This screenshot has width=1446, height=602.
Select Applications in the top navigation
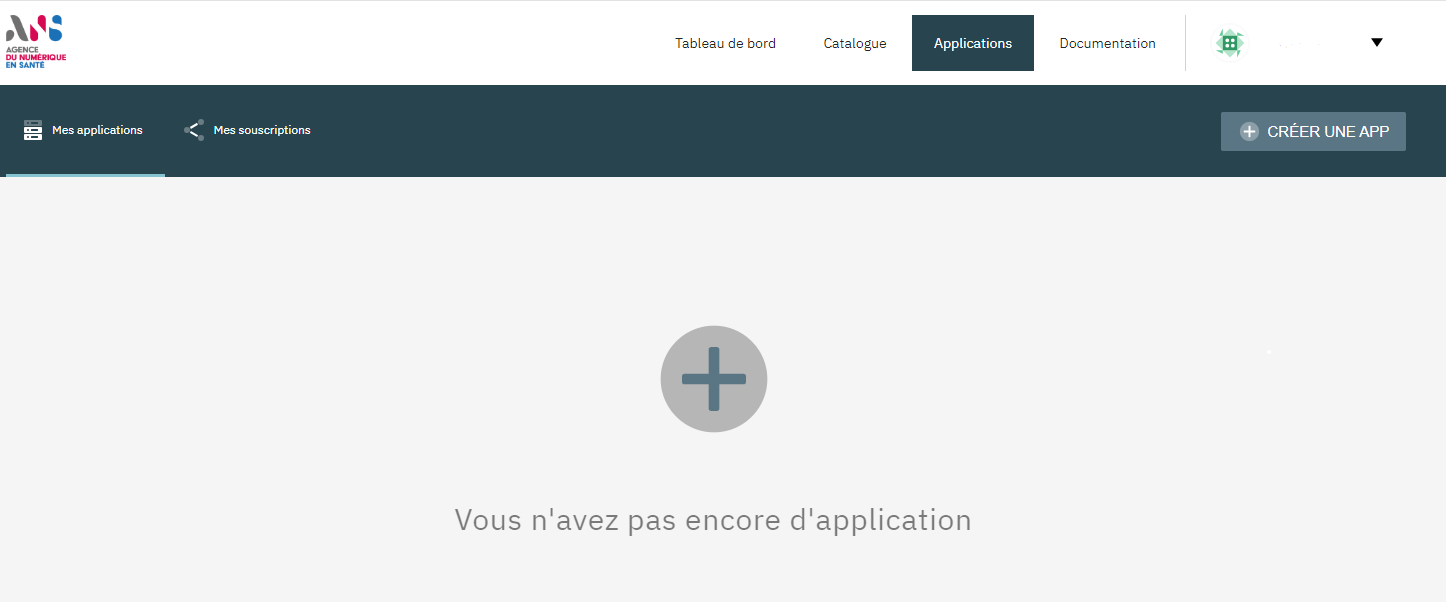(x=972, y=43)
